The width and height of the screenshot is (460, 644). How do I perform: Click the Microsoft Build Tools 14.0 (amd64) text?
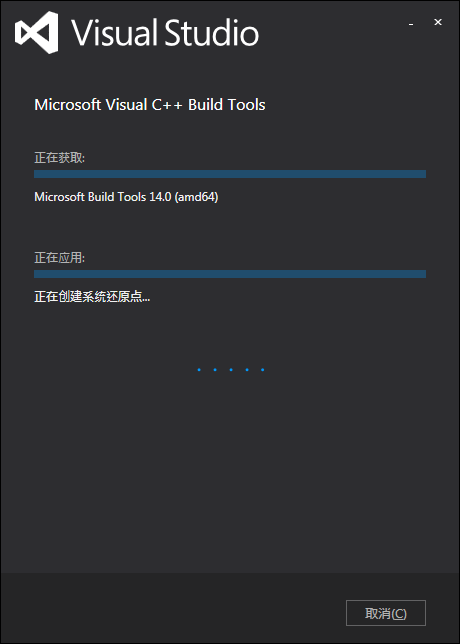(x=126, y=197)
